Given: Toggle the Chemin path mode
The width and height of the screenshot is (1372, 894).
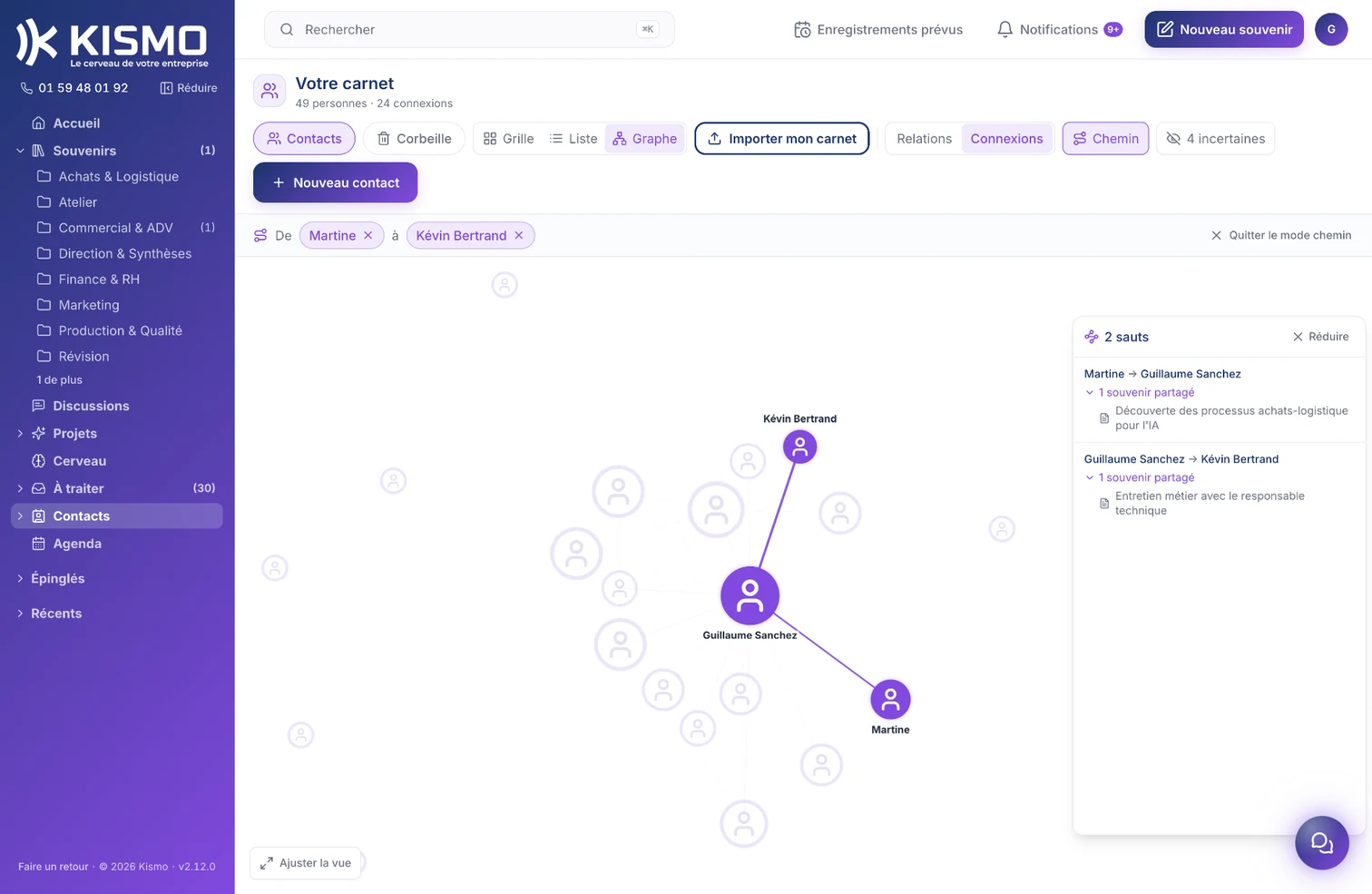Looking at the screenshot, I should pos(1105,139).
